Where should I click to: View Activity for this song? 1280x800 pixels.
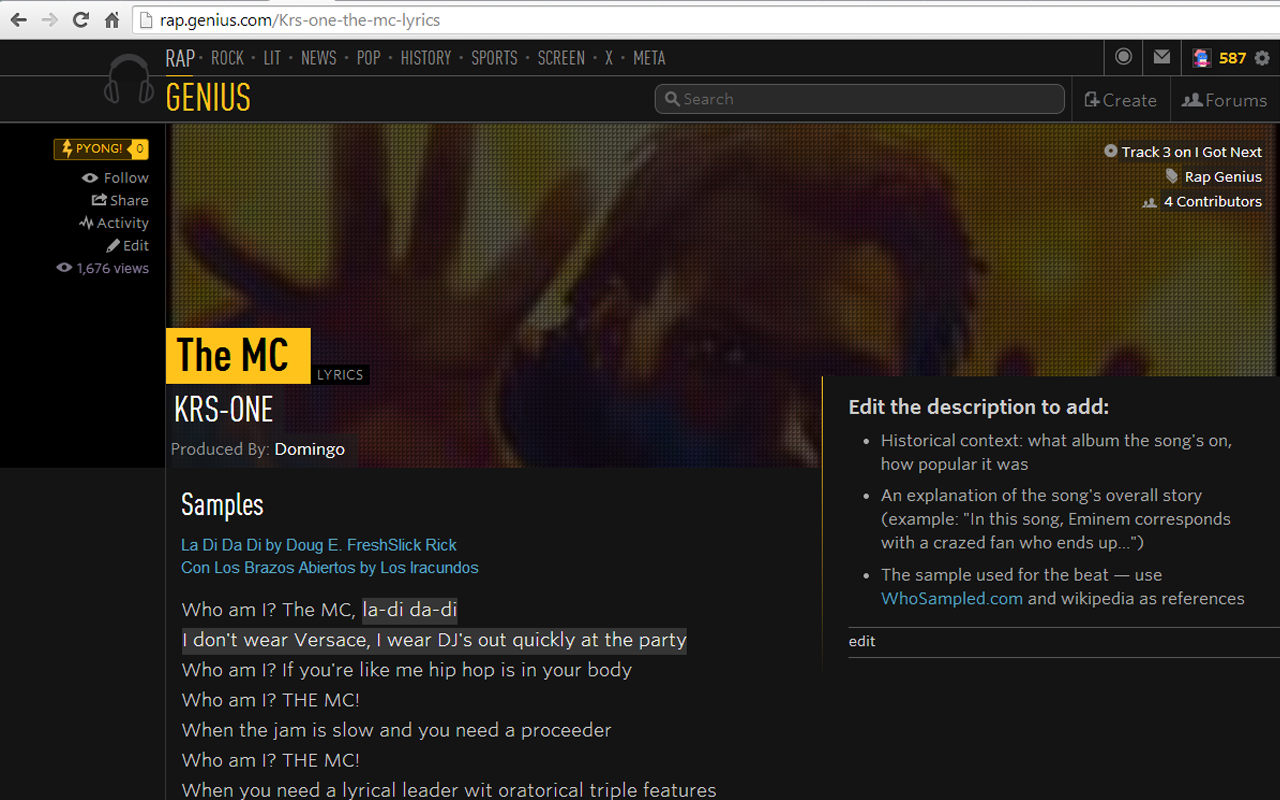pyautogui.click(x=113, y=223)
